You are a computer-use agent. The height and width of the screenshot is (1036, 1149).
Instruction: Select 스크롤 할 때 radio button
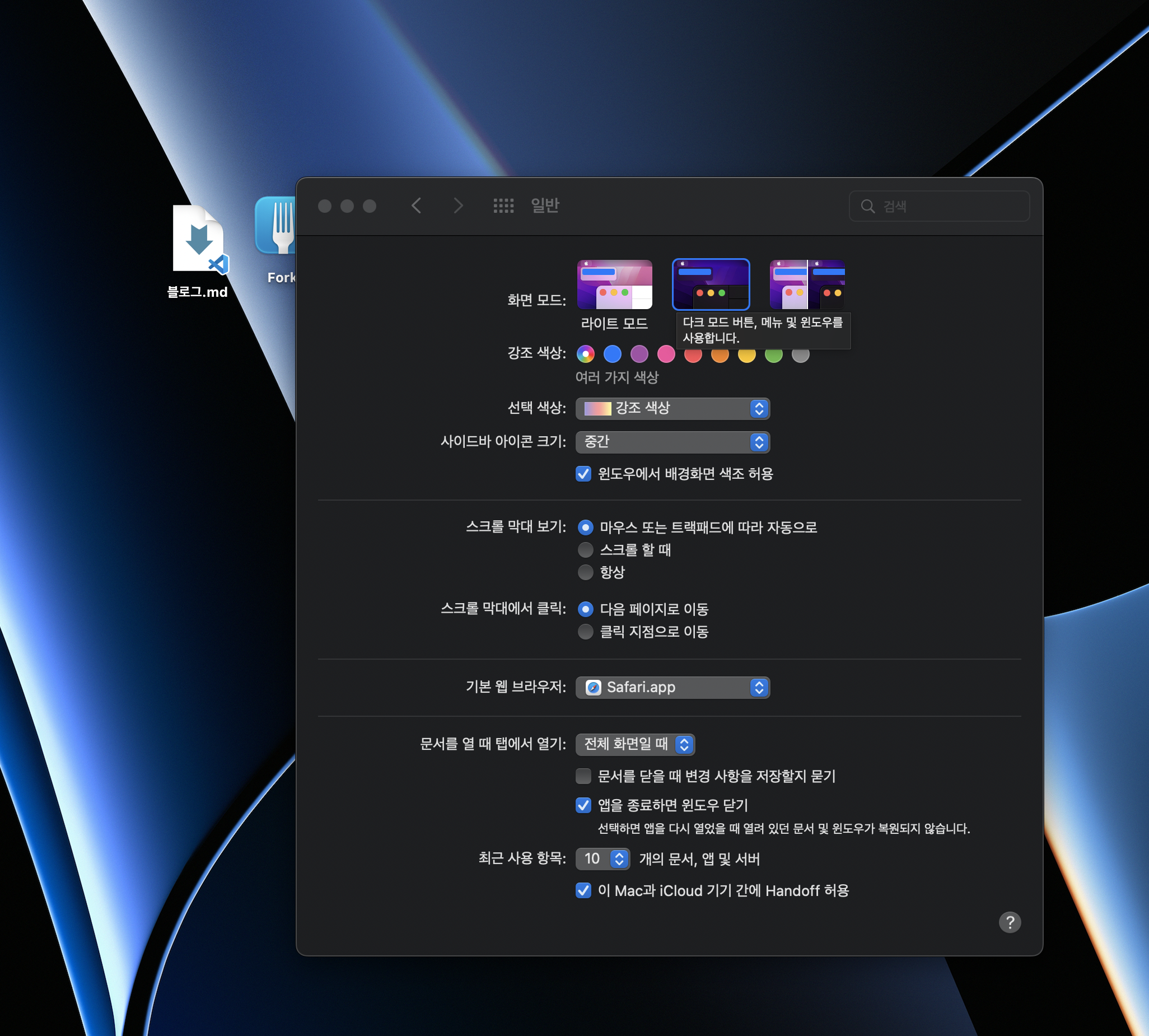pos(586,550)
